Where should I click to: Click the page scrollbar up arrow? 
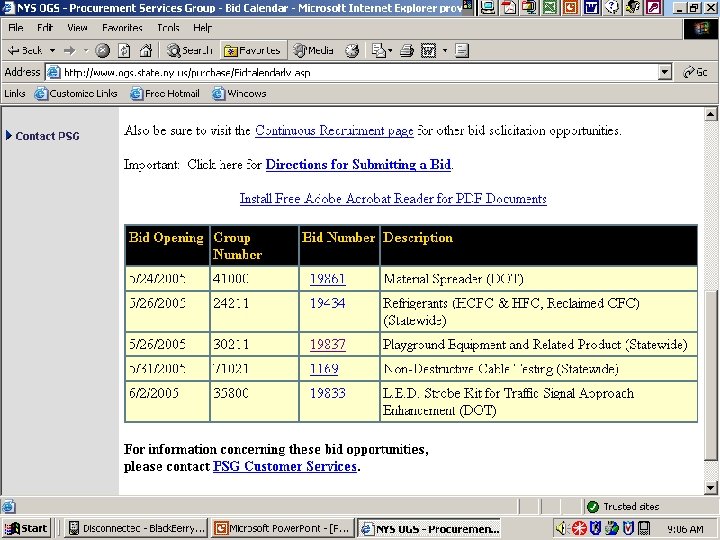710,114
